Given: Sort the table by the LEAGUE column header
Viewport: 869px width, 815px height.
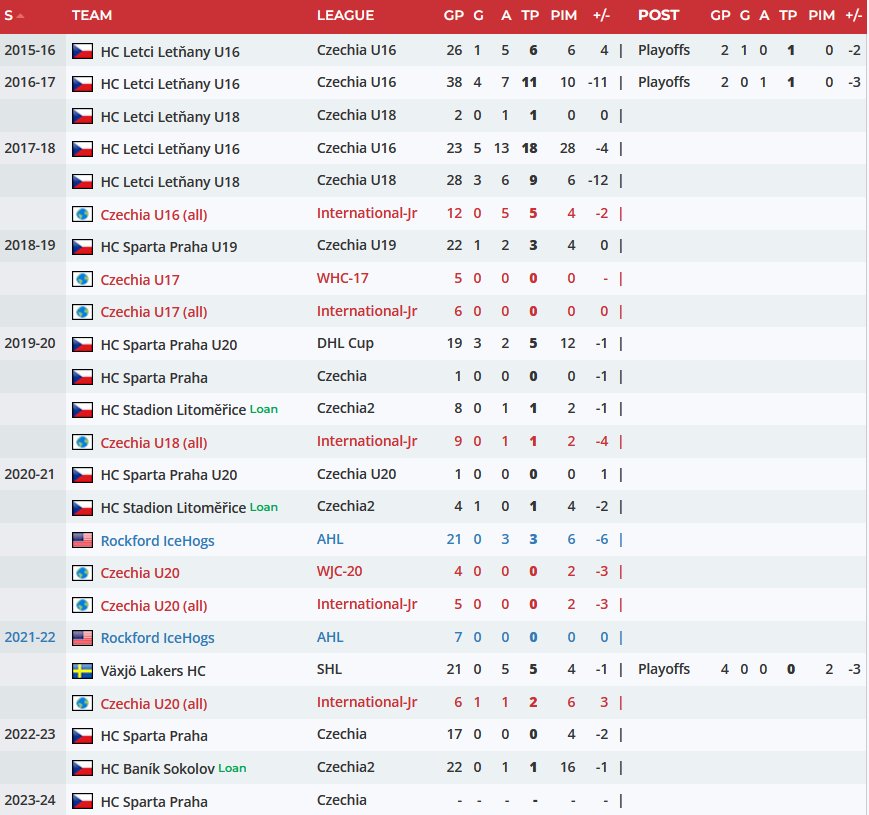Looking at the screenshot, I should coord(345,16).
